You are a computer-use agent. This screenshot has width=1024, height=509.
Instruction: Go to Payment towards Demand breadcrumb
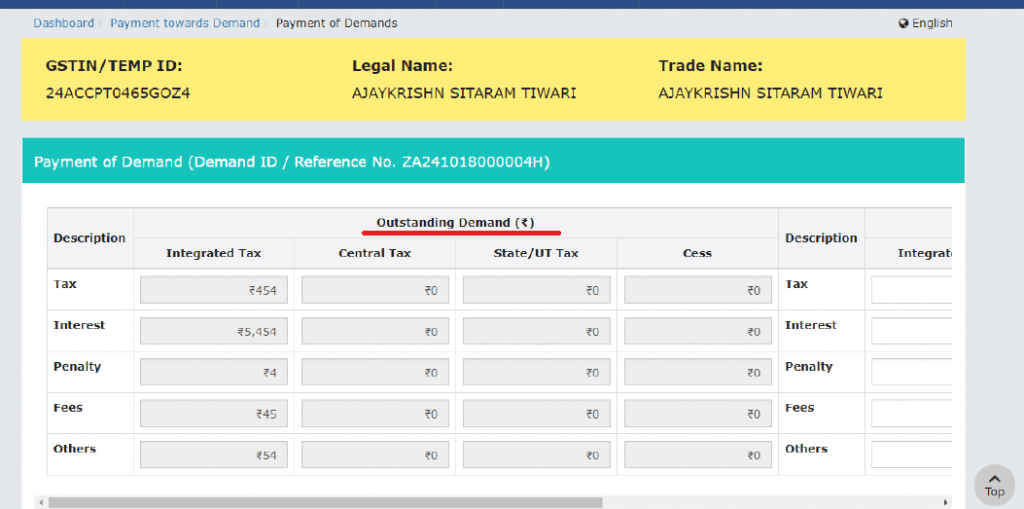pos(185,23)
